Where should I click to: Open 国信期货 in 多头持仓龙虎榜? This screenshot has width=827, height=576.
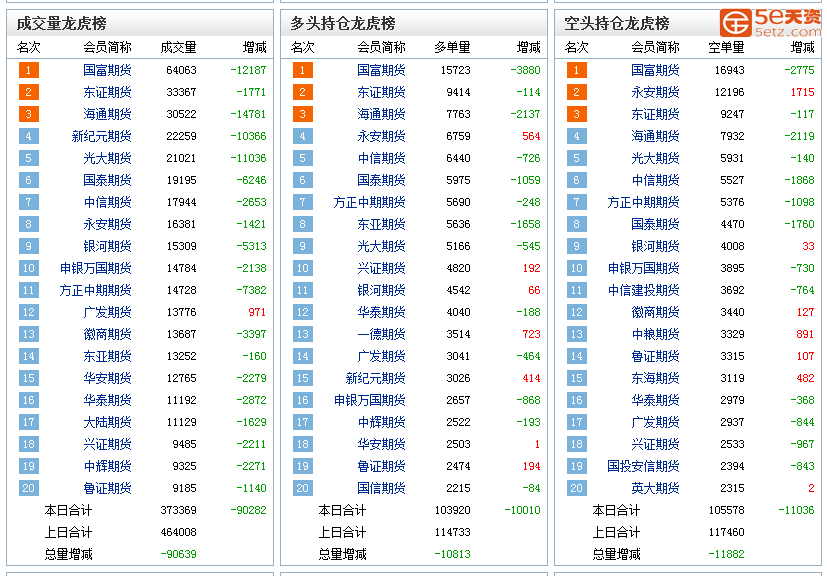(381, 488)
